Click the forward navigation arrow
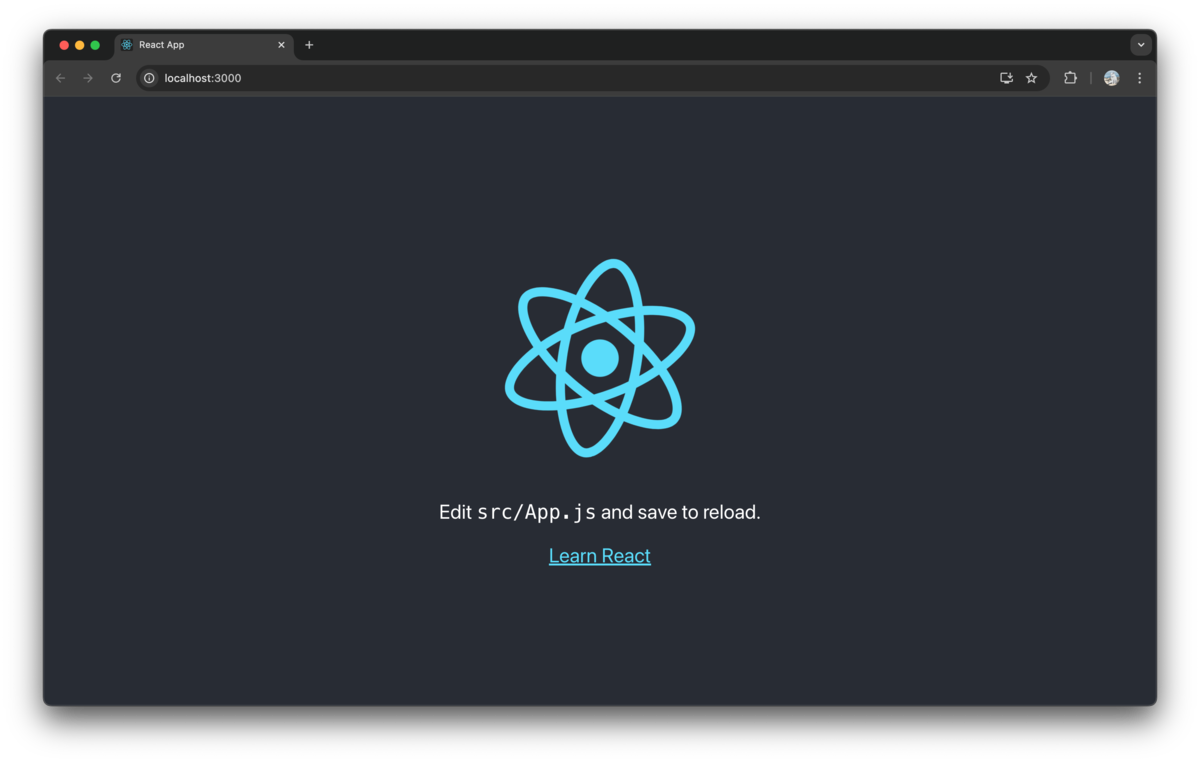This screenshot has width=1200, height=763. pos(88,77)
